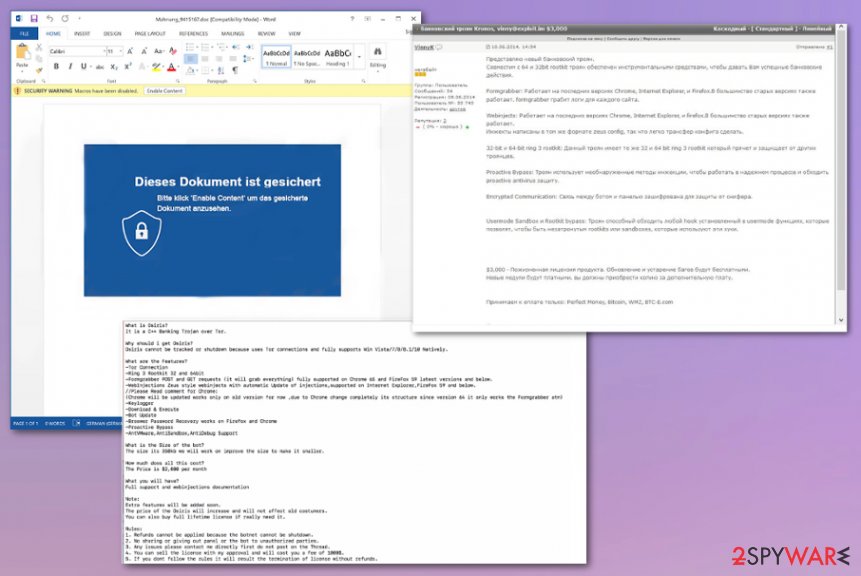Switch to the REFERENCES tab

[193, 33]
